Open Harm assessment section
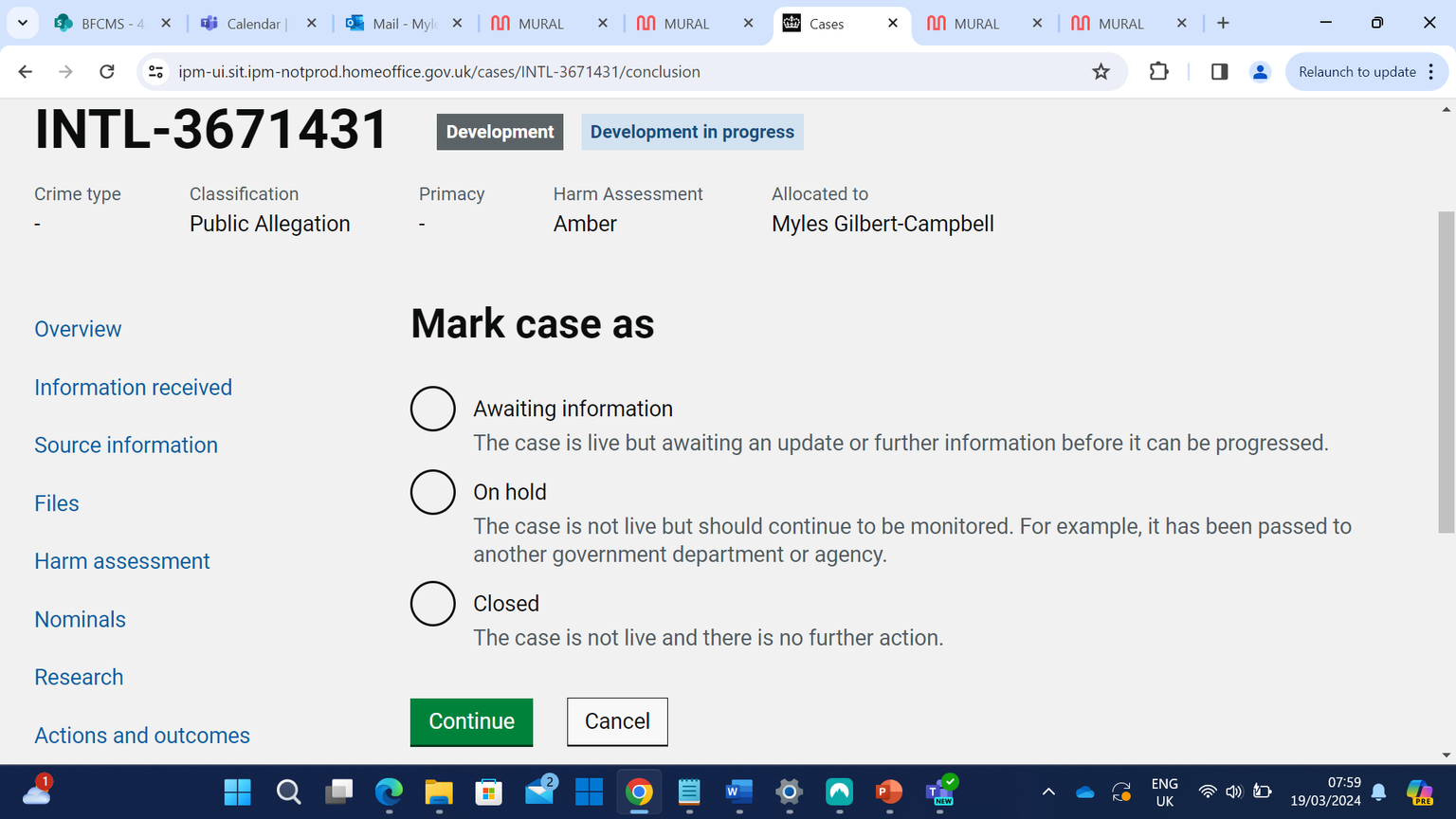This screenshot has height=819, width=1456. coord(122,561)
